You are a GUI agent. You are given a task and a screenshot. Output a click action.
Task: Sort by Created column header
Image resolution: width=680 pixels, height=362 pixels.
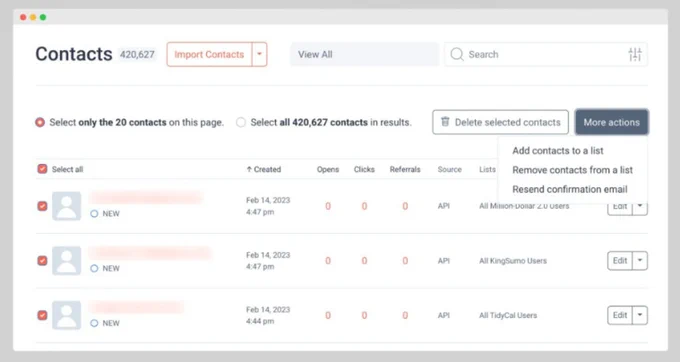267,170
